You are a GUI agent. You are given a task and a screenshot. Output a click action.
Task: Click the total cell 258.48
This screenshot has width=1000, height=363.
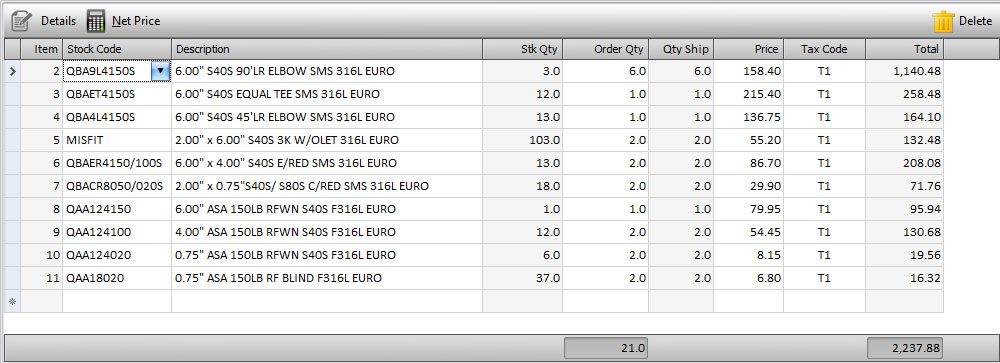[x=904, y=94]
